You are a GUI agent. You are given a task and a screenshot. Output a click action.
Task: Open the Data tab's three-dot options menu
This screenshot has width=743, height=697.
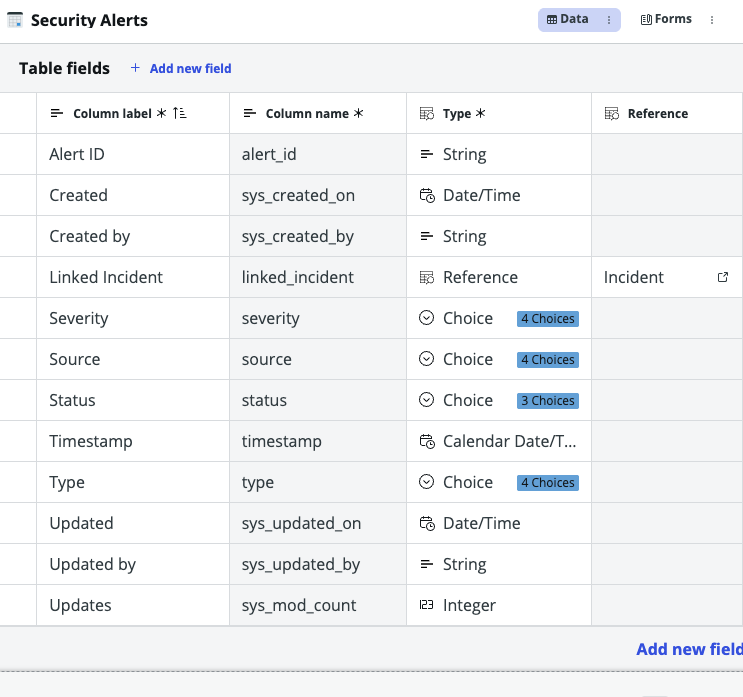pos(609,20)
